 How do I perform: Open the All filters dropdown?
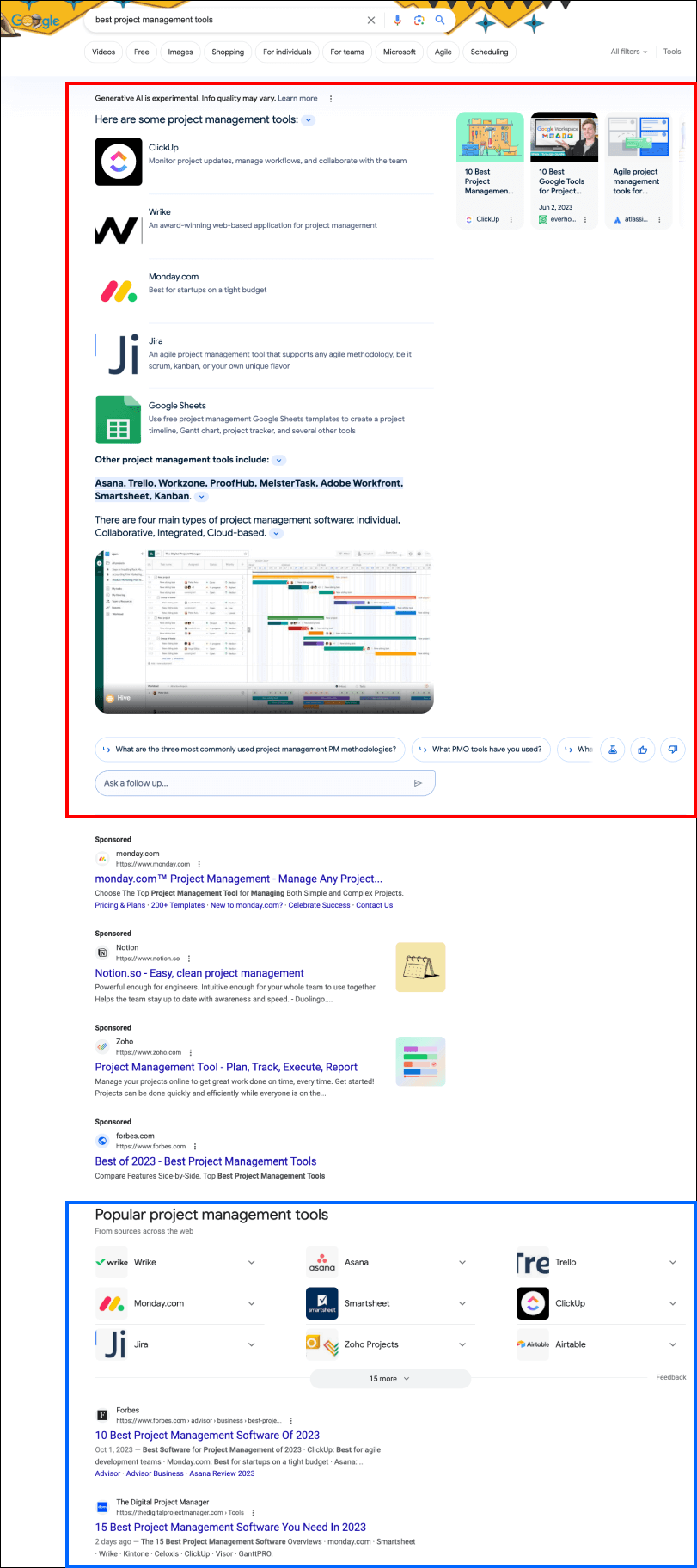point(629,52)
